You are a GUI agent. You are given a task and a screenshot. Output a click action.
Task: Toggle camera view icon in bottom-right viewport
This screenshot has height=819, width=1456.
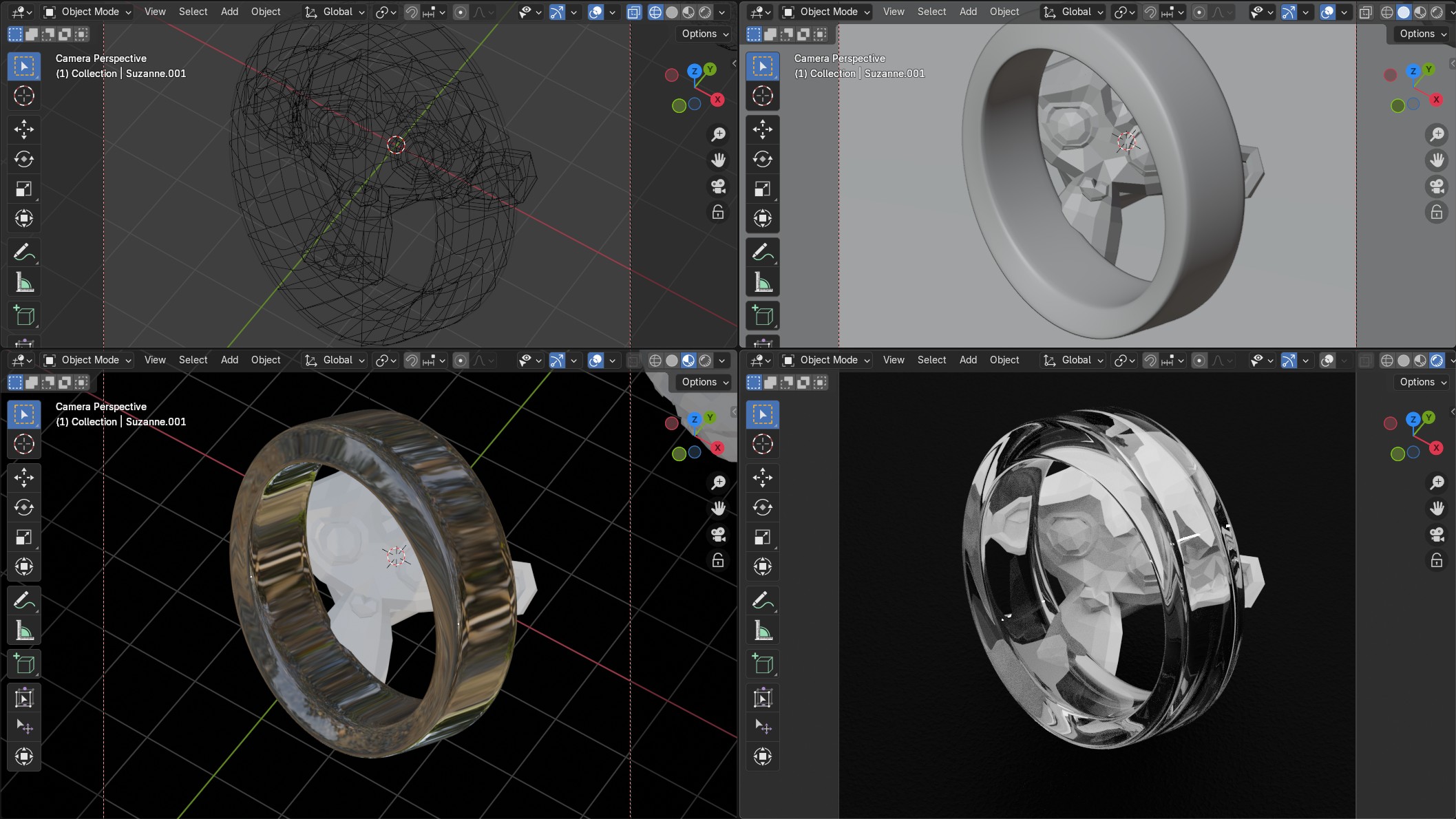pyautogui.click(x=1437, y=535)
